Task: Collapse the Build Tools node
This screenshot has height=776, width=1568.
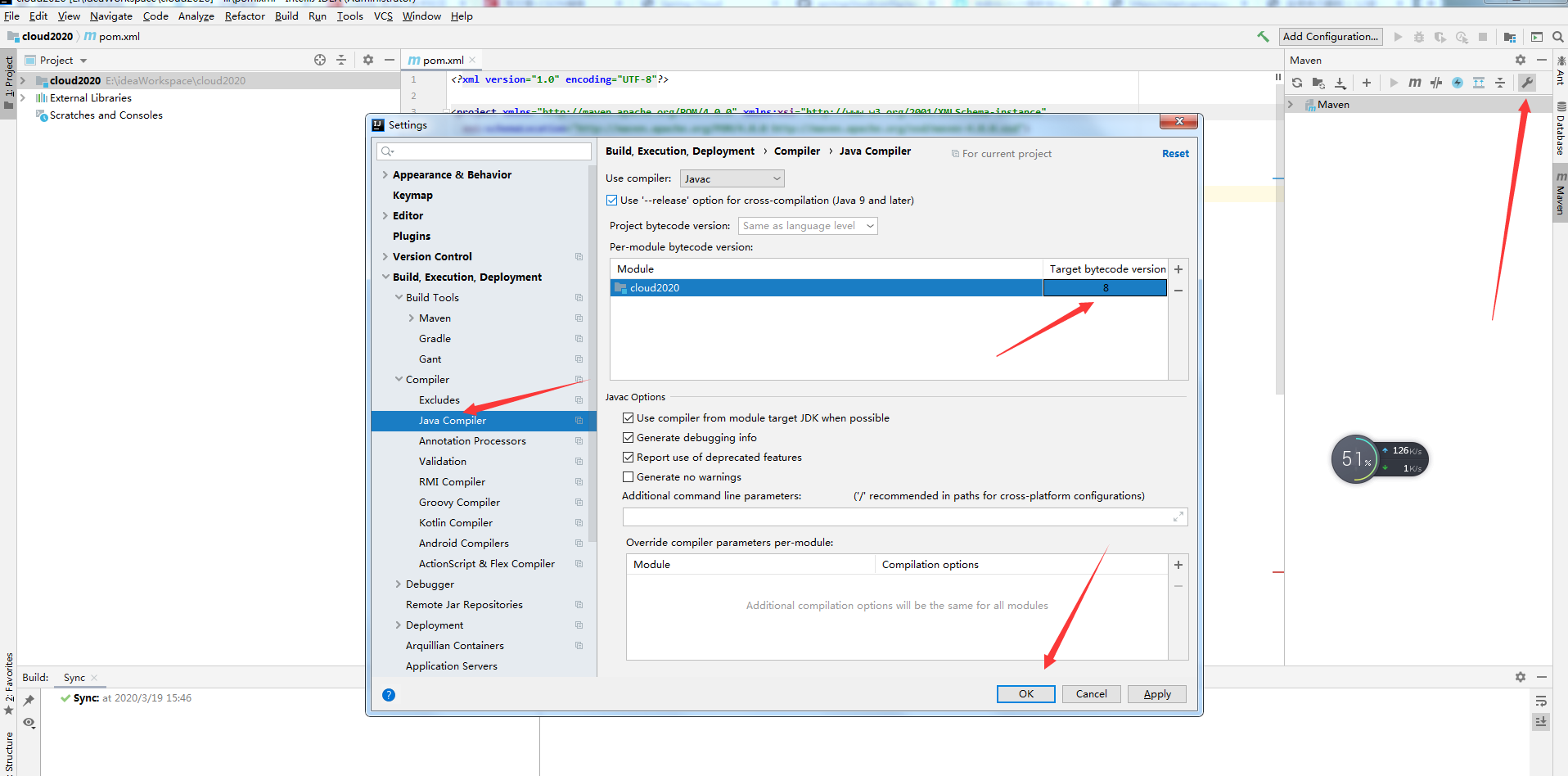Action: click(399, 298)
